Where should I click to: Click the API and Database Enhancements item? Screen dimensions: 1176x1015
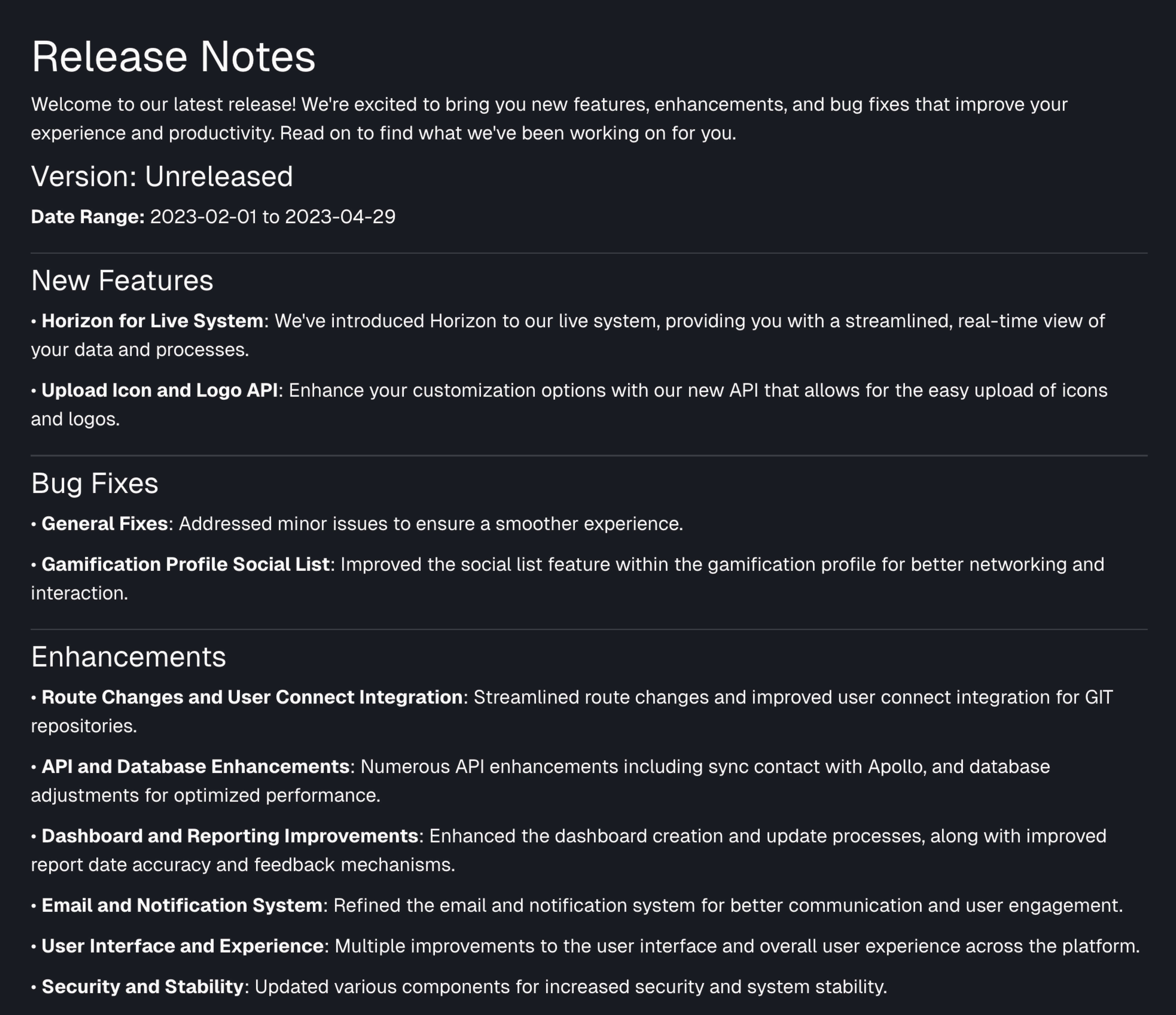point(195,766)
